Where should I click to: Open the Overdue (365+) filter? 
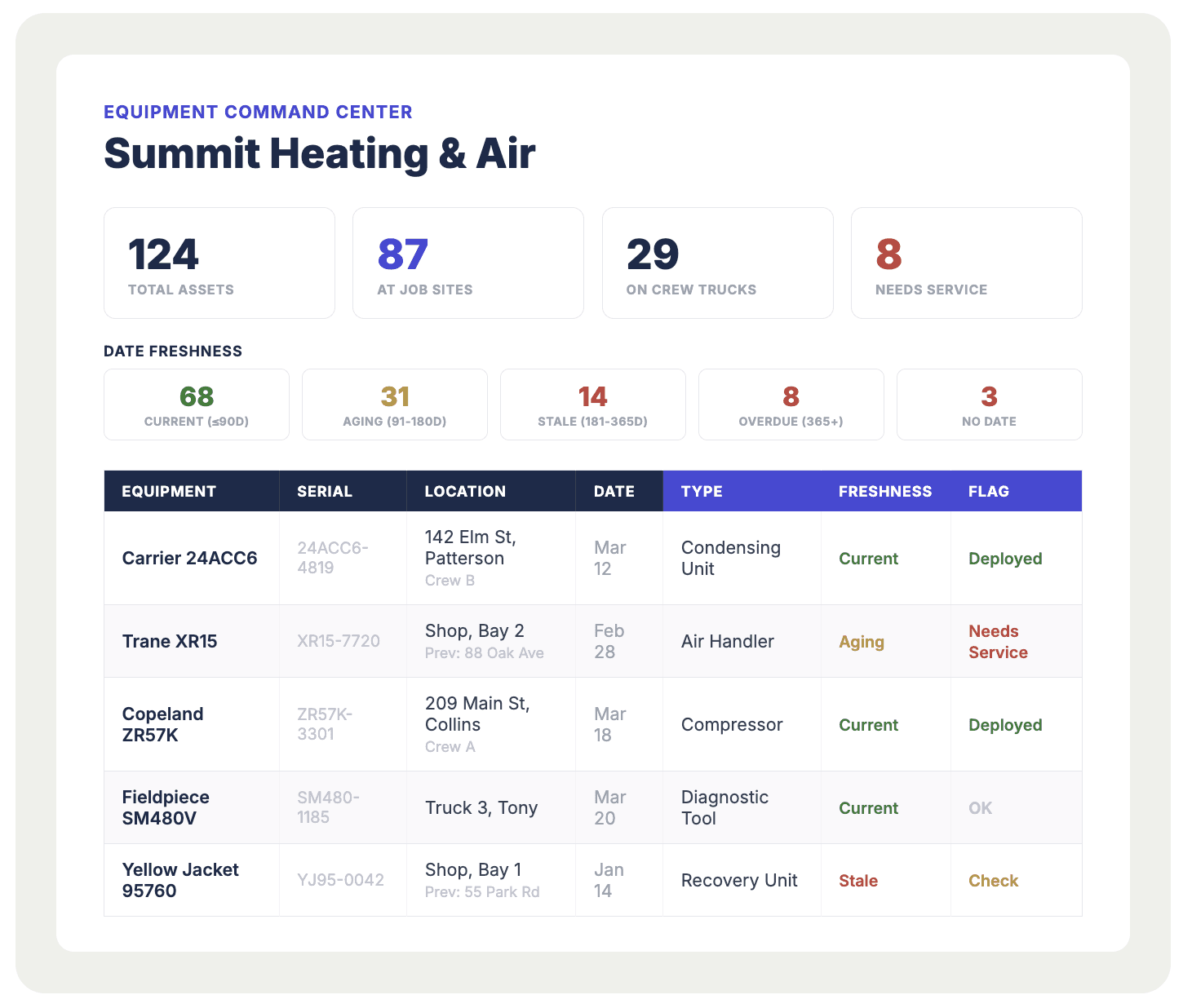click(x=791, y=405)
